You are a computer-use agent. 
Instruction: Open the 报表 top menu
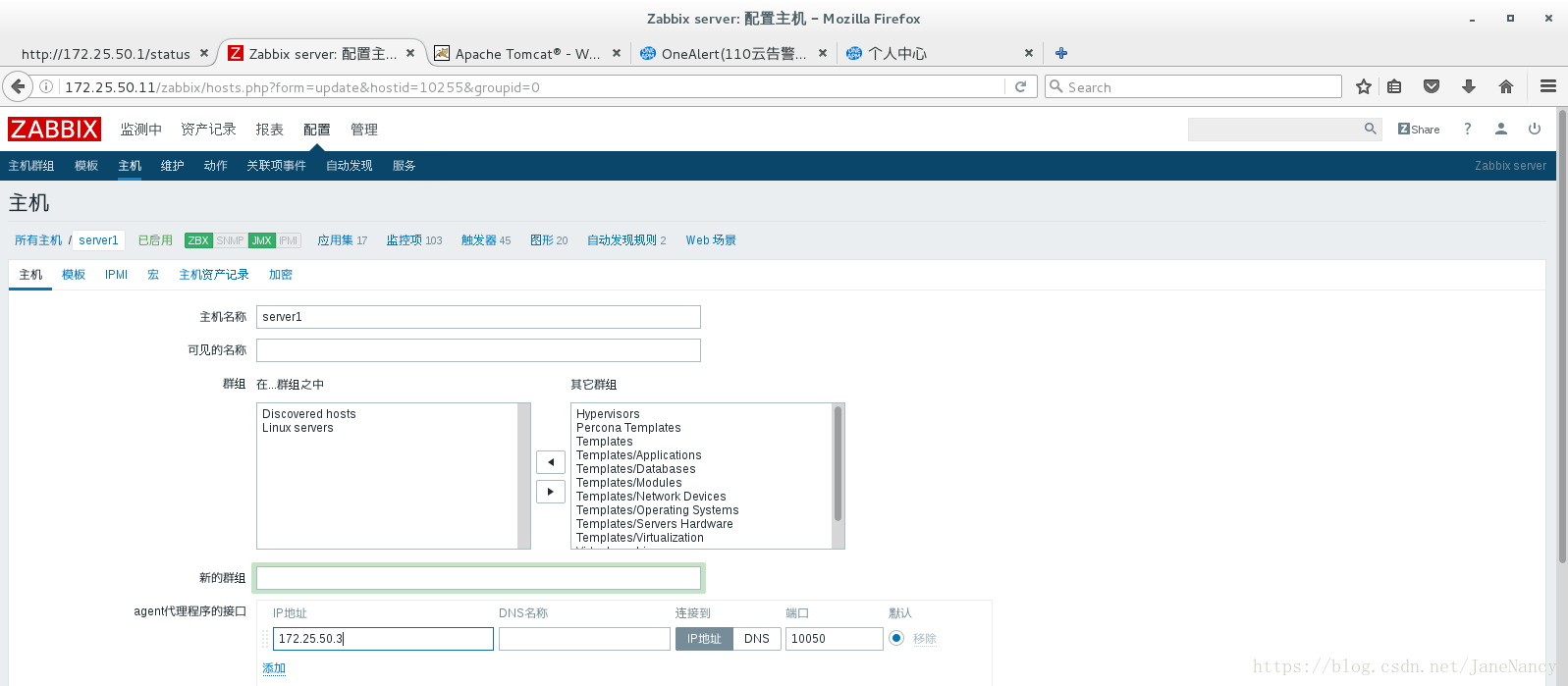click(269, 130)
